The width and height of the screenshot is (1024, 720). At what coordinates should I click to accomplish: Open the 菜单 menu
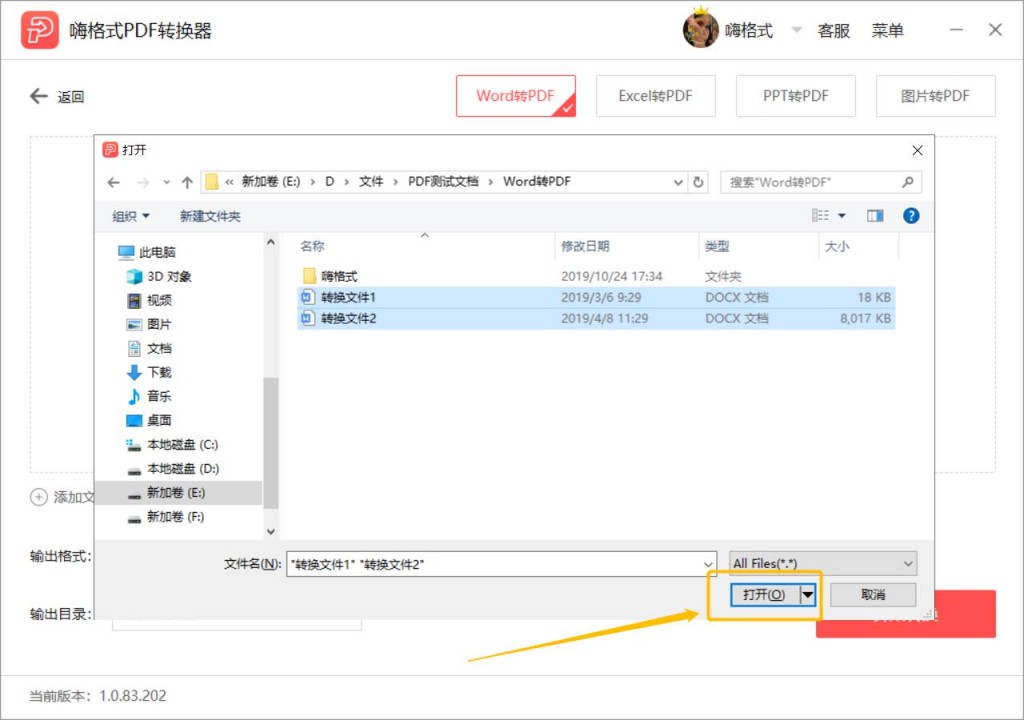click(x=888, y=30)
